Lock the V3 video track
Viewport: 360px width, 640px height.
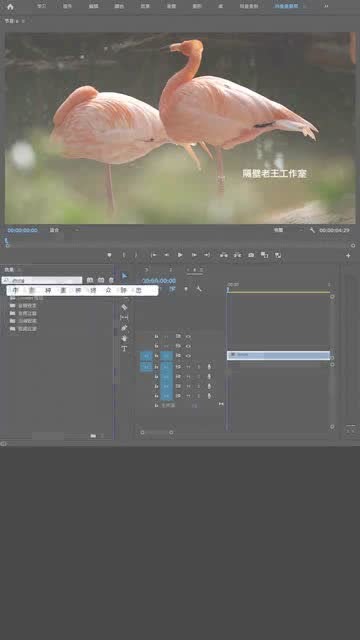pyautogui.click(x=156, y=336)
